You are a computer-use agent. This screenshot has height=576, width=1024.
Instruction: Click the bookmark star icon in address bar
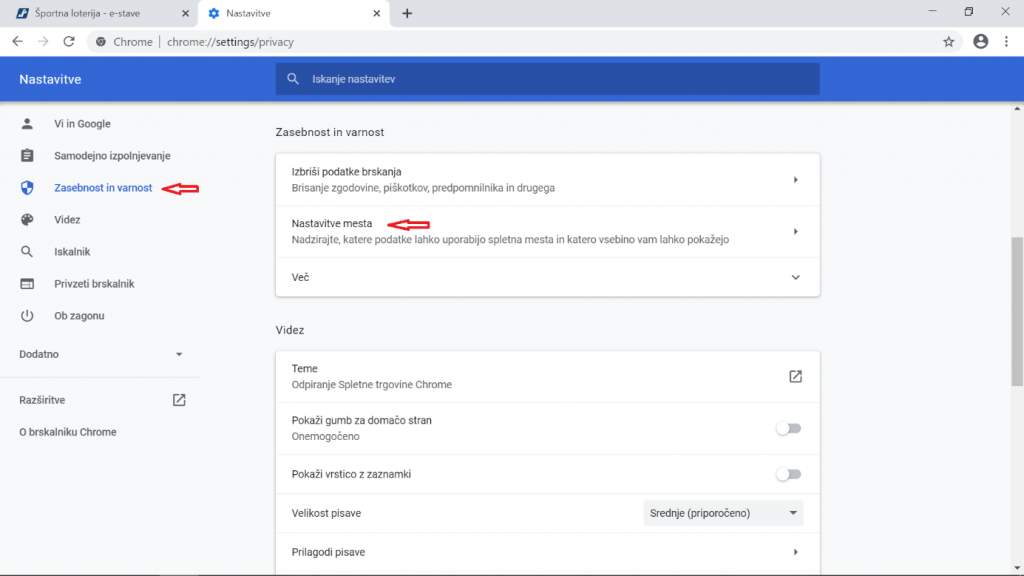(948, 42)
